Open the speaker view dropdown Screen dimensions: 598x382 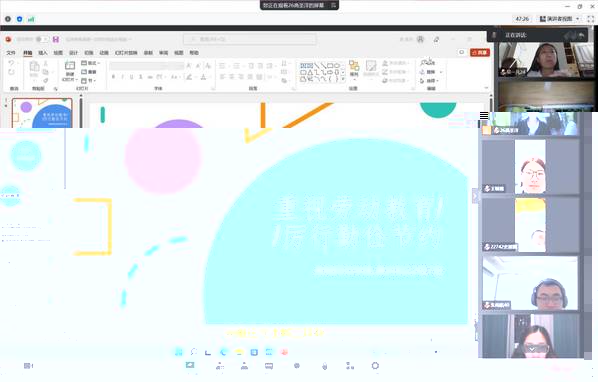point(559,19)
